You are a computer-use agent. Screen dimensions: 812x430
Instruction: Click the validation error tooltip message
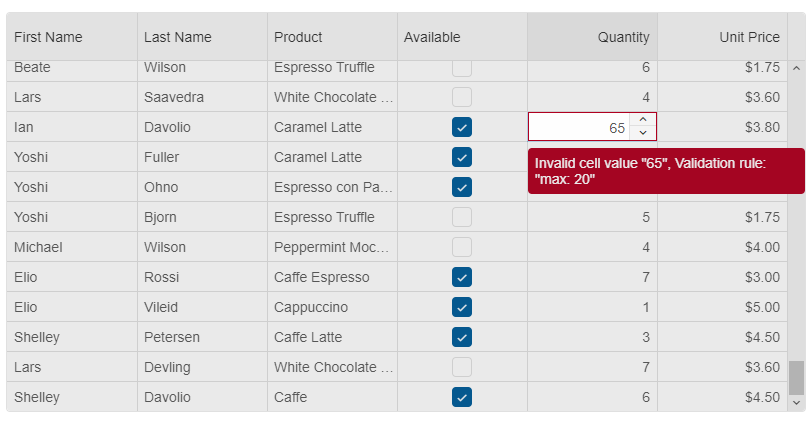click(x=665, y=171)
